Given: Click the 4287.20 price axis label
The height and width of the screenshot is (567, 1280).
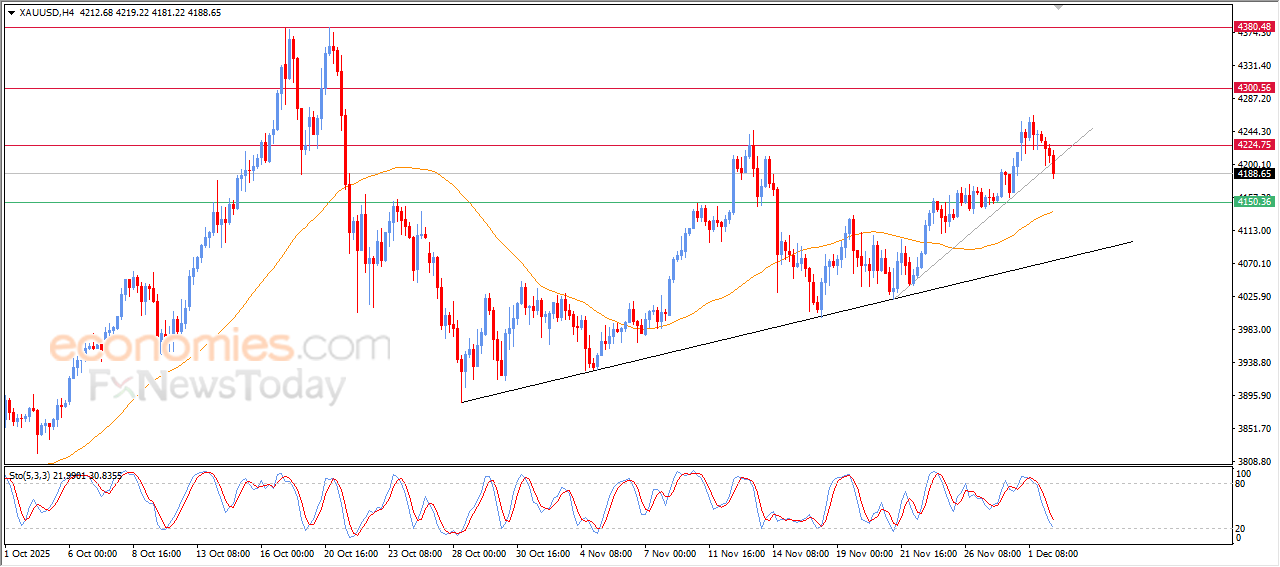Looking at the screenshot, I should coord(1254,99).
